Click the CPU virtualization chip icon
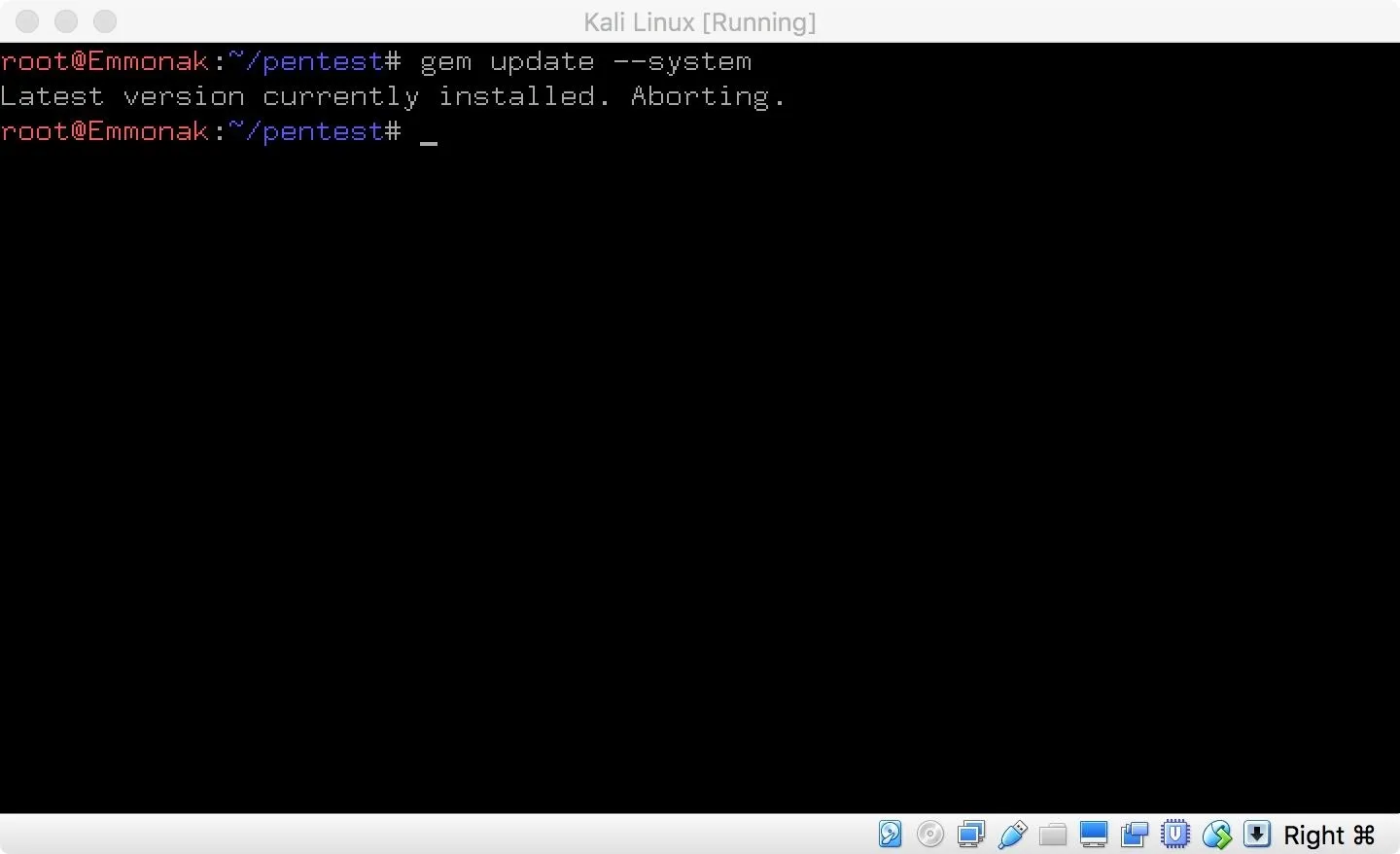Image resolution: width=1400 pixels, height=854 pixels. point(1175,835)
